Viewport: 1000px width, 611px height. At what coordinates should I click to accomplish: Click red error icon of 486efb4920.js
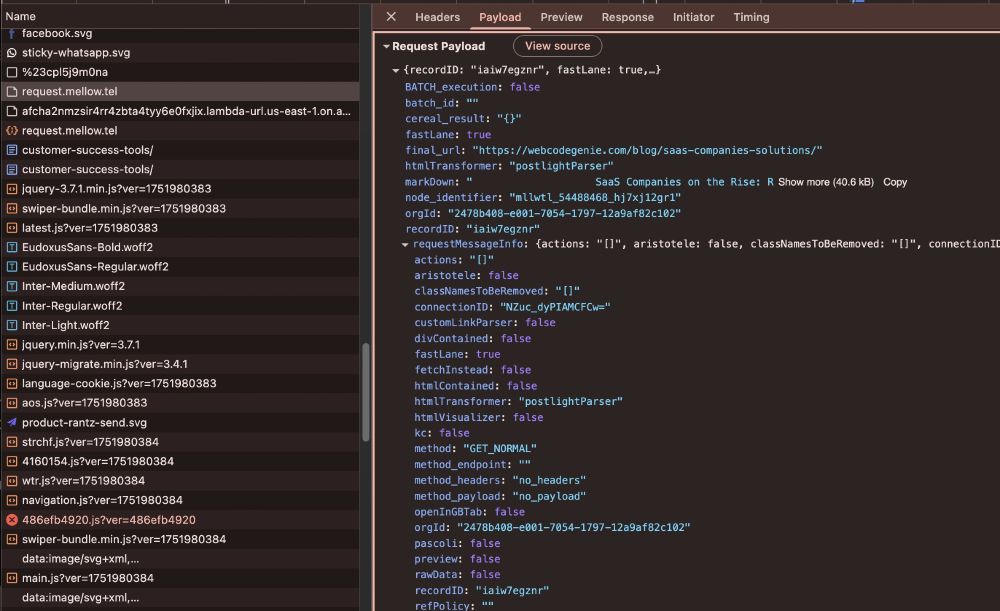click(11, 520)
